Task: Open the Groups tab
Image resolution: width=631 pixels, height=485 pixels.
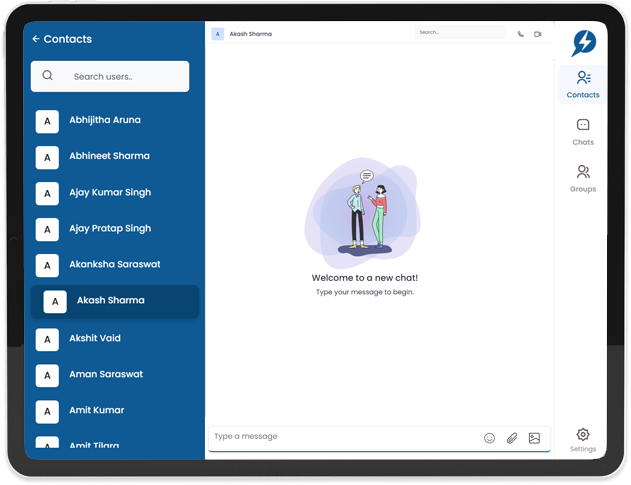Action: (583, 178)
